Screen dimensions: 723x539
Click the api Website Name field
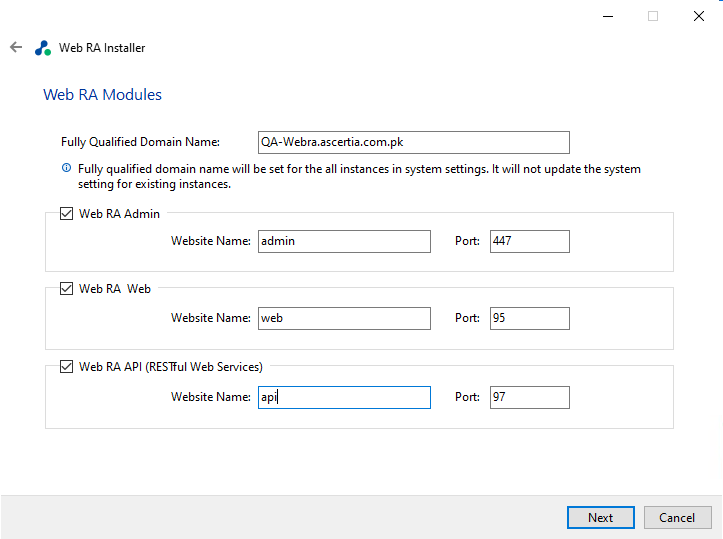pyautogui.click(x=344, y=397)
